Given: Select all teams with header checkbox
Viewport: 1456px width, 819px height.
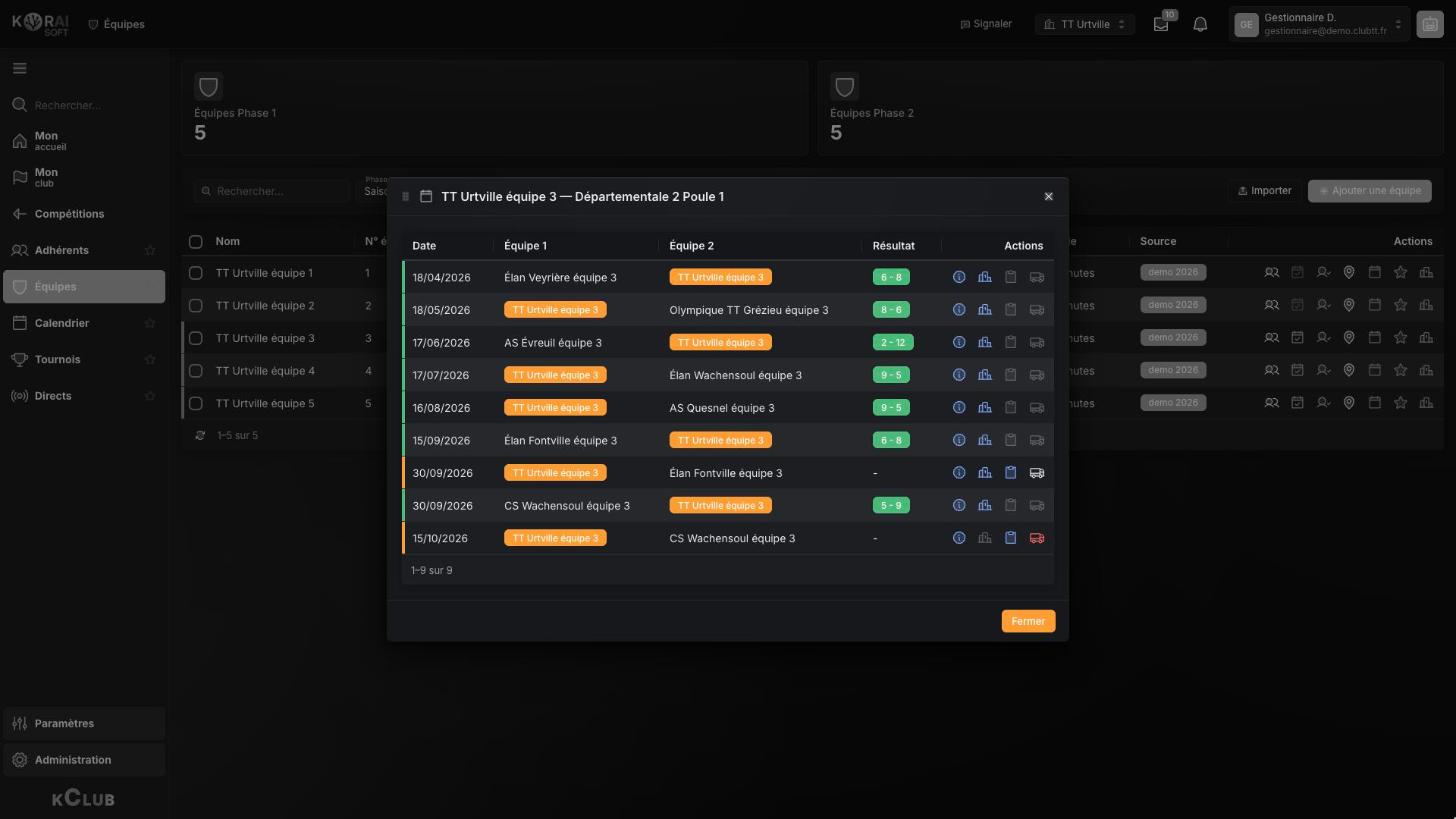Looking at the screenshot, I should (196, 242).
